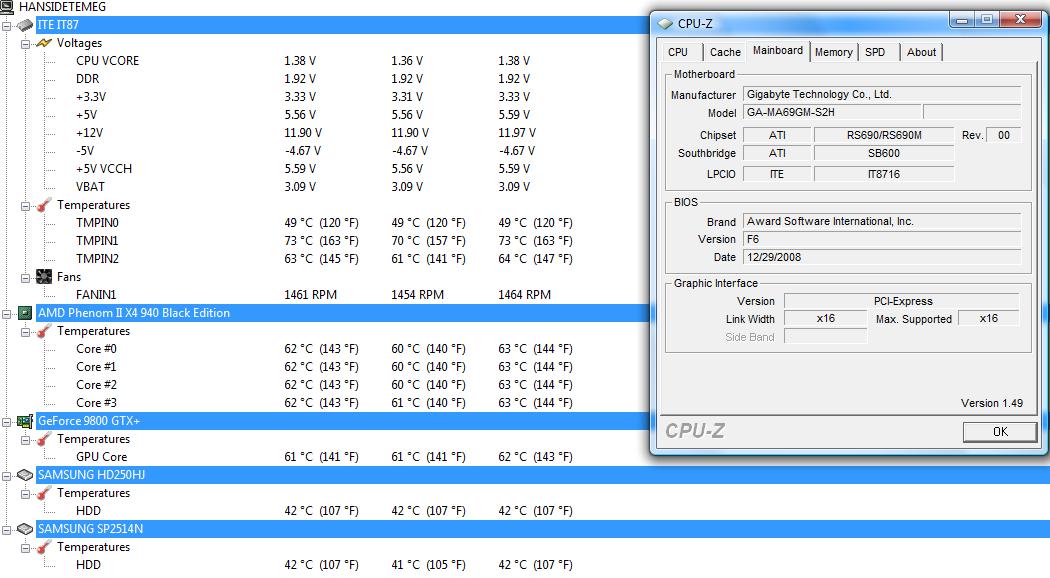Screen dimensions: 1050x578
Task: Click the thermometer icon under SAMSUNG HD250HJ
Action: [x=44, y=493]
